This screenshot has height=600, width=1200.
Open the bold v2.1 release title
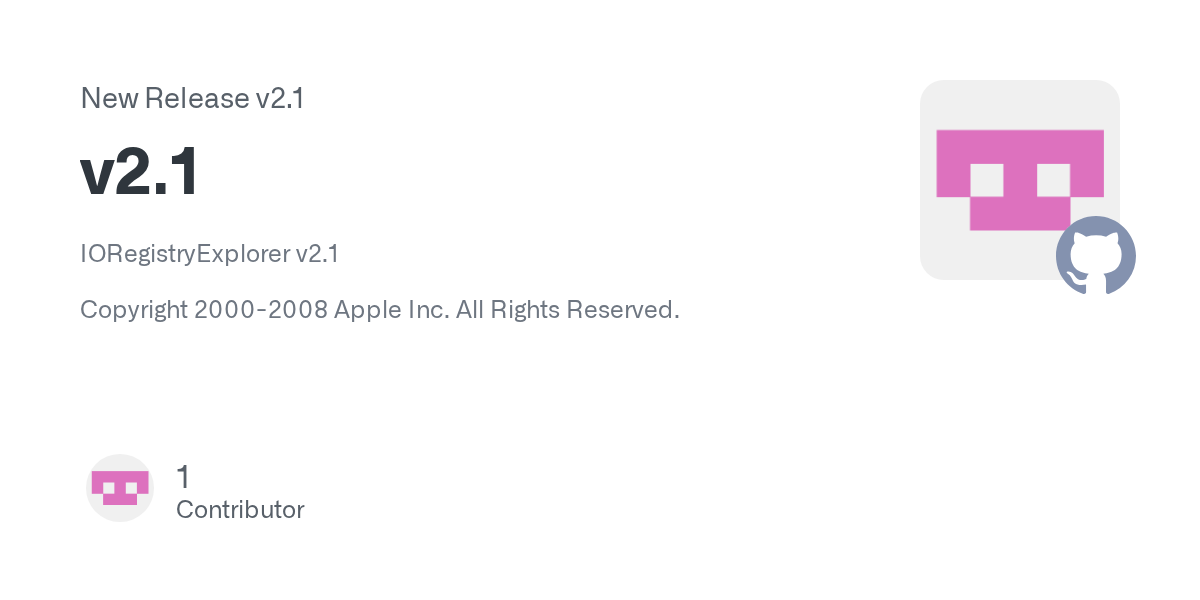[x=140, y=172]
